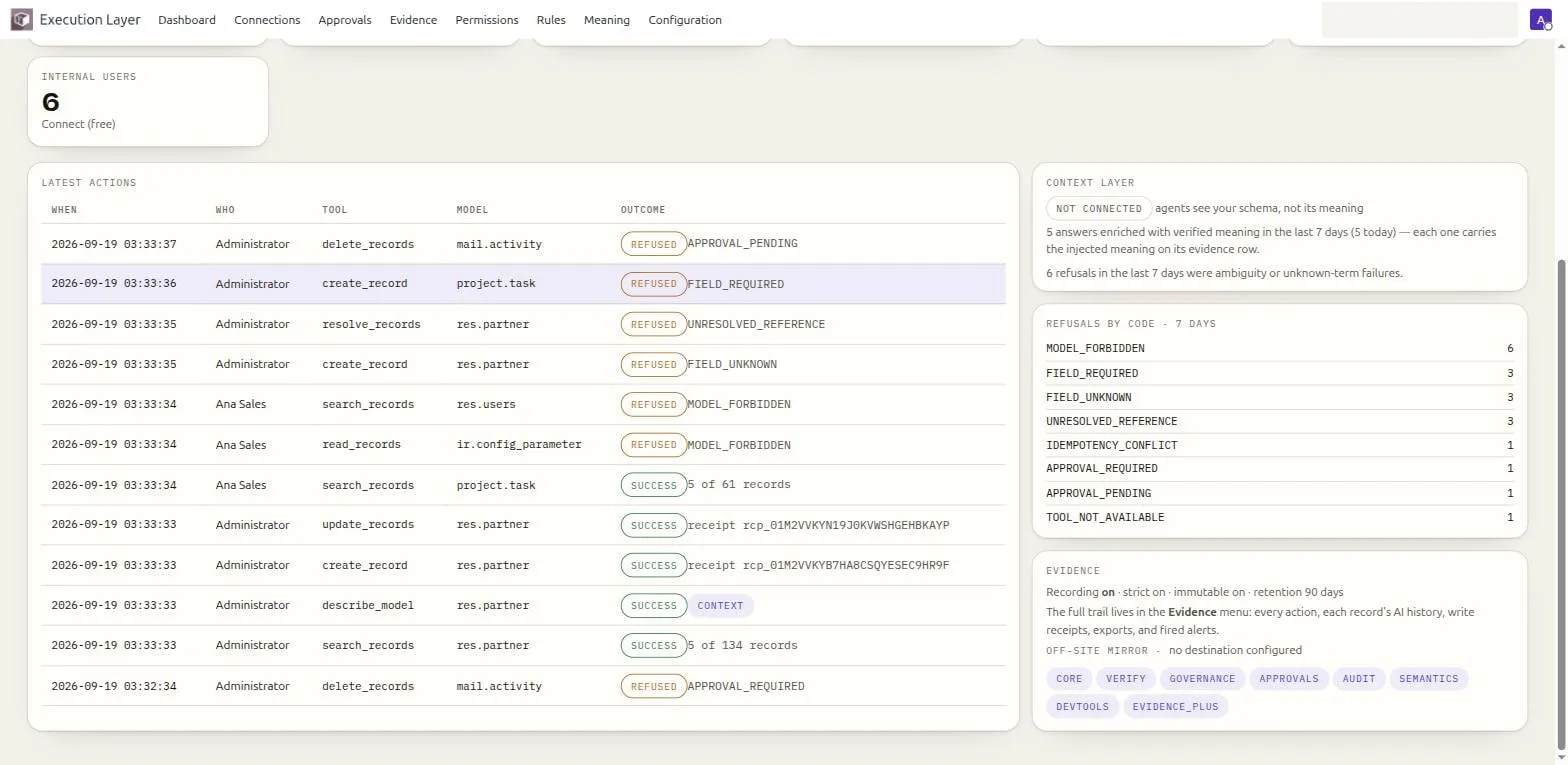Image resolution: width=1568 pixels, height=765 pixels.
Task: Open the Permissions menu
Action: pos(487,20)
